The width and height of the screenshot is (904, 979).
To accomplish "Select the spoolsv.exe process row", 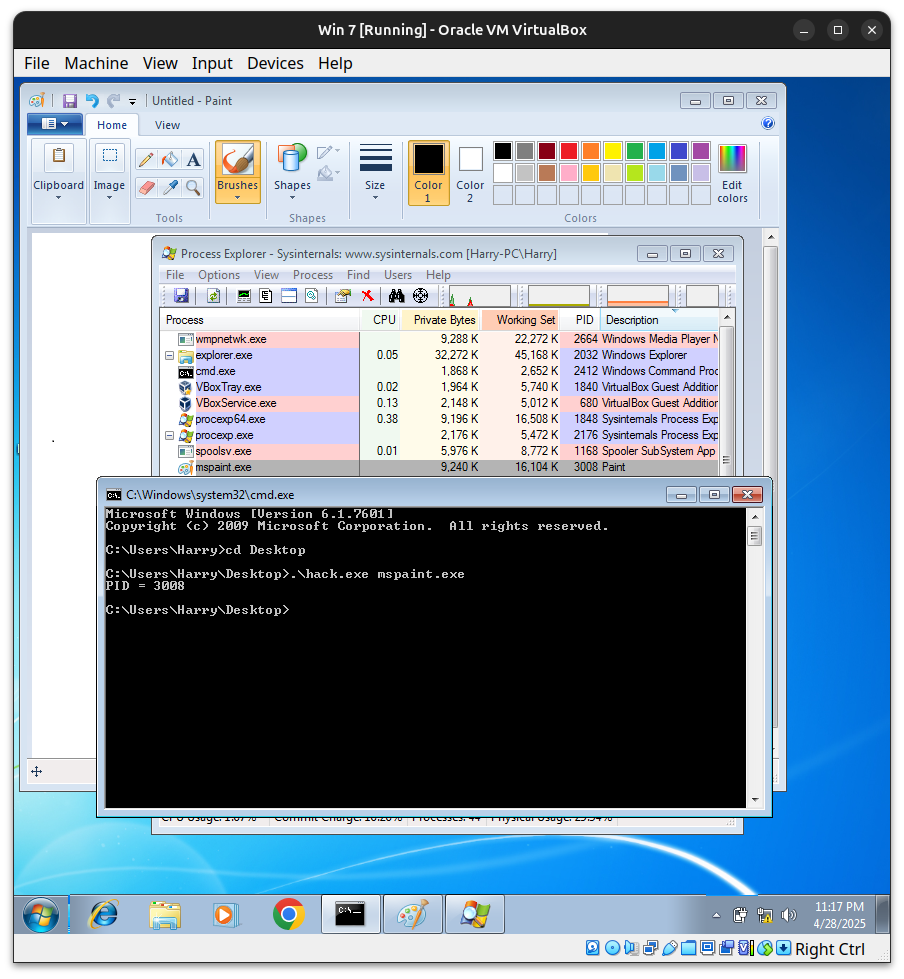I will click(440, 451).
